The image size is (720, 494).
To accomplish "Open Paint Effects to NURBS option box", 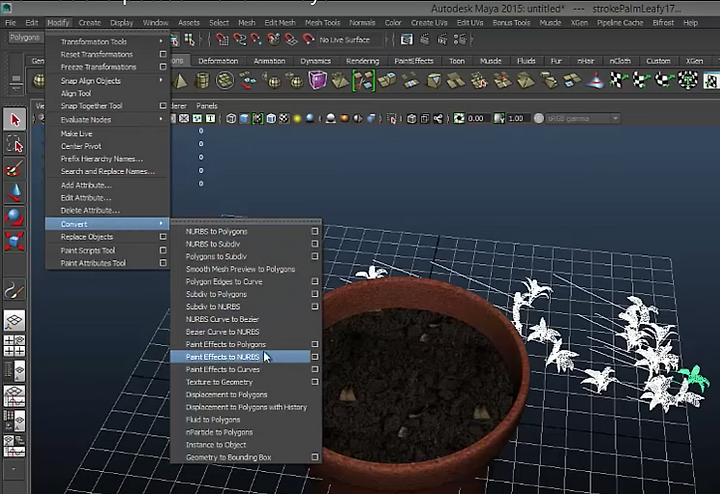I will (315, 357).
